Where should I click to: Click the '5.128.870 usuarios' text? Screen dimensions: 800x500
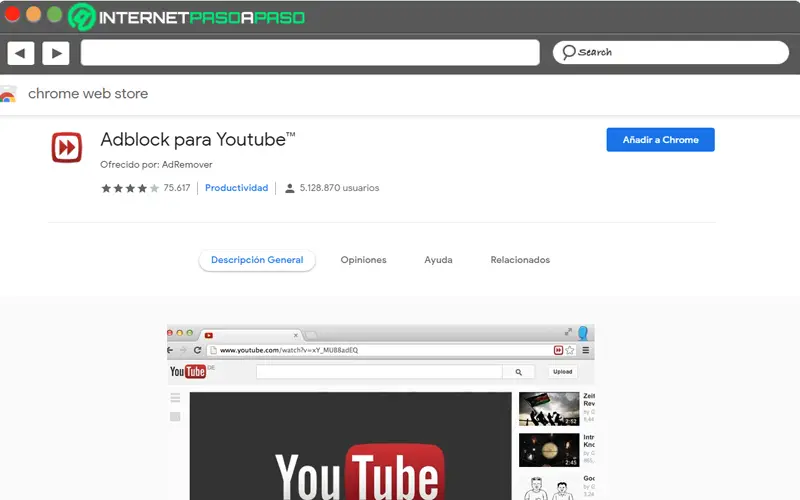click(339, 188)
